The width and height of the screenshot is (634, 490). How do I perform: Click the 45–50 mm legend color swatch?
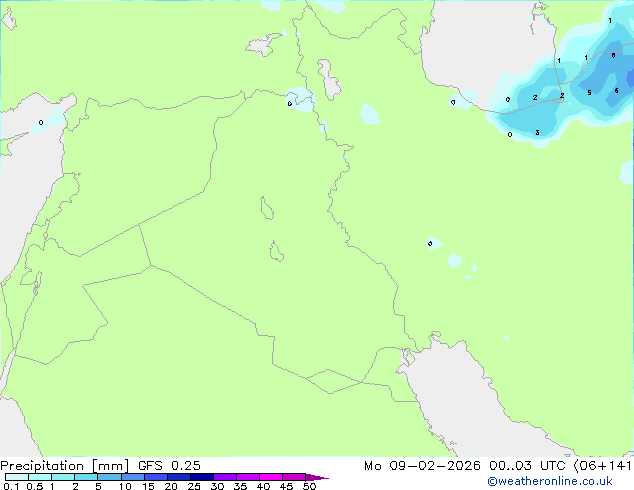click(294, 477)
